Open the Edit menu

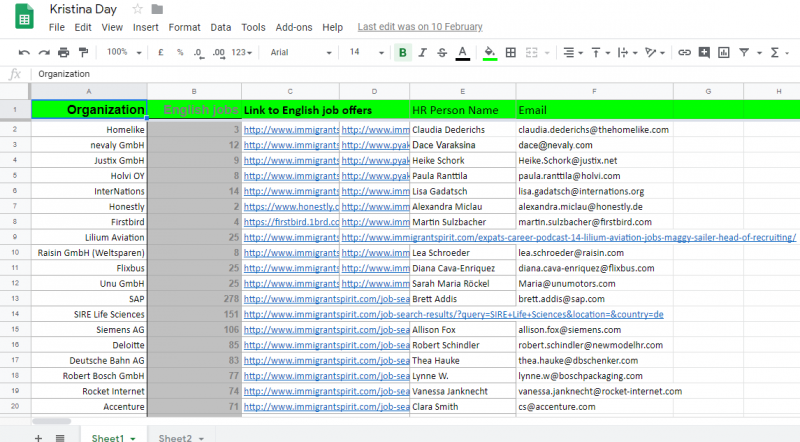pyautogui.click(x=83, y=27)
